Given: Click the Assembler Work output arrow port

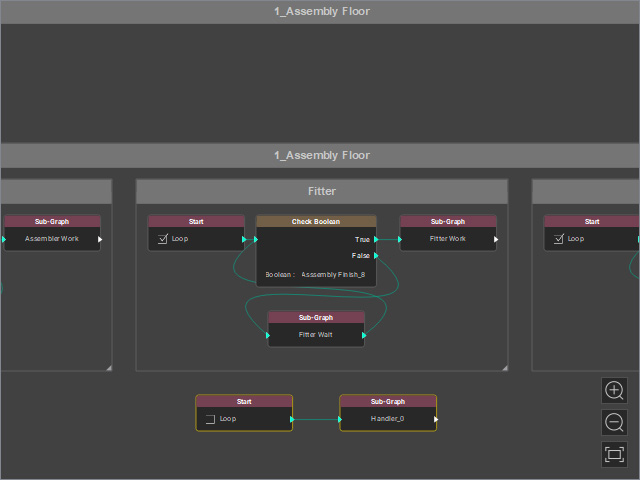Looking at the screenshot, I should pyautogui.click(x=100, y=239).
